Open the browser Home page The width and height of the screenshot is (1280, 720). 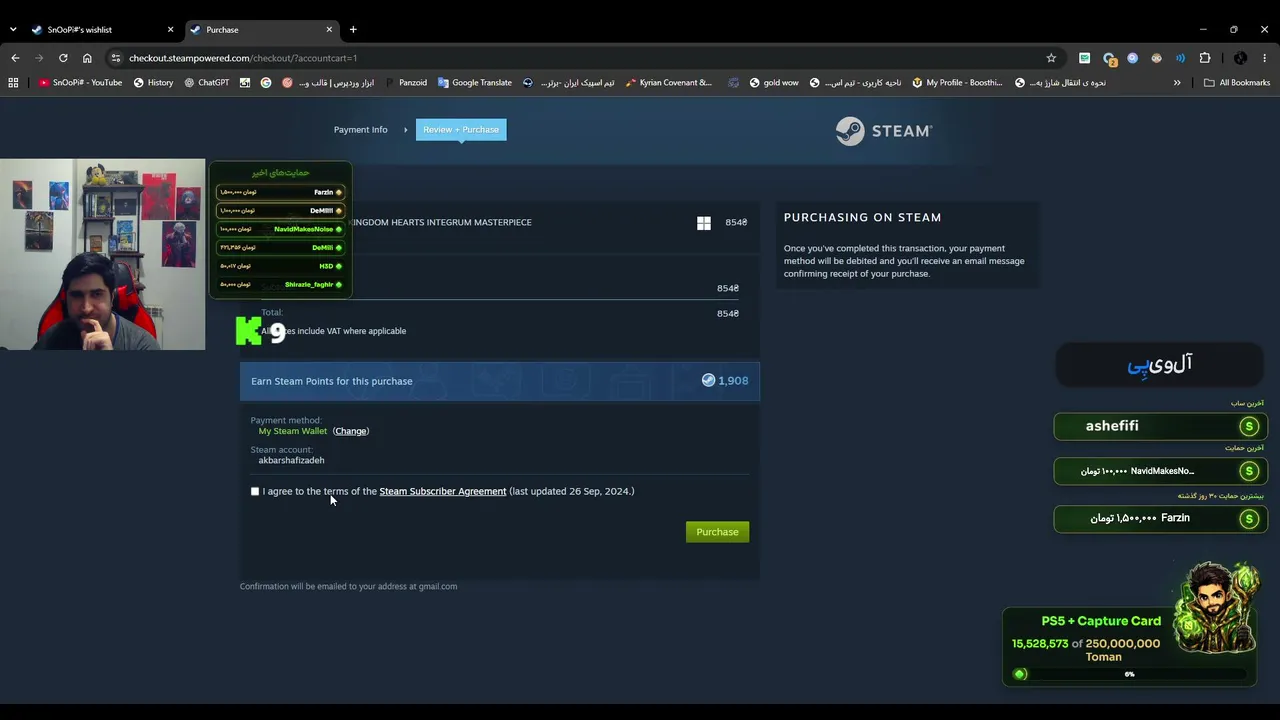click(87, 58)
